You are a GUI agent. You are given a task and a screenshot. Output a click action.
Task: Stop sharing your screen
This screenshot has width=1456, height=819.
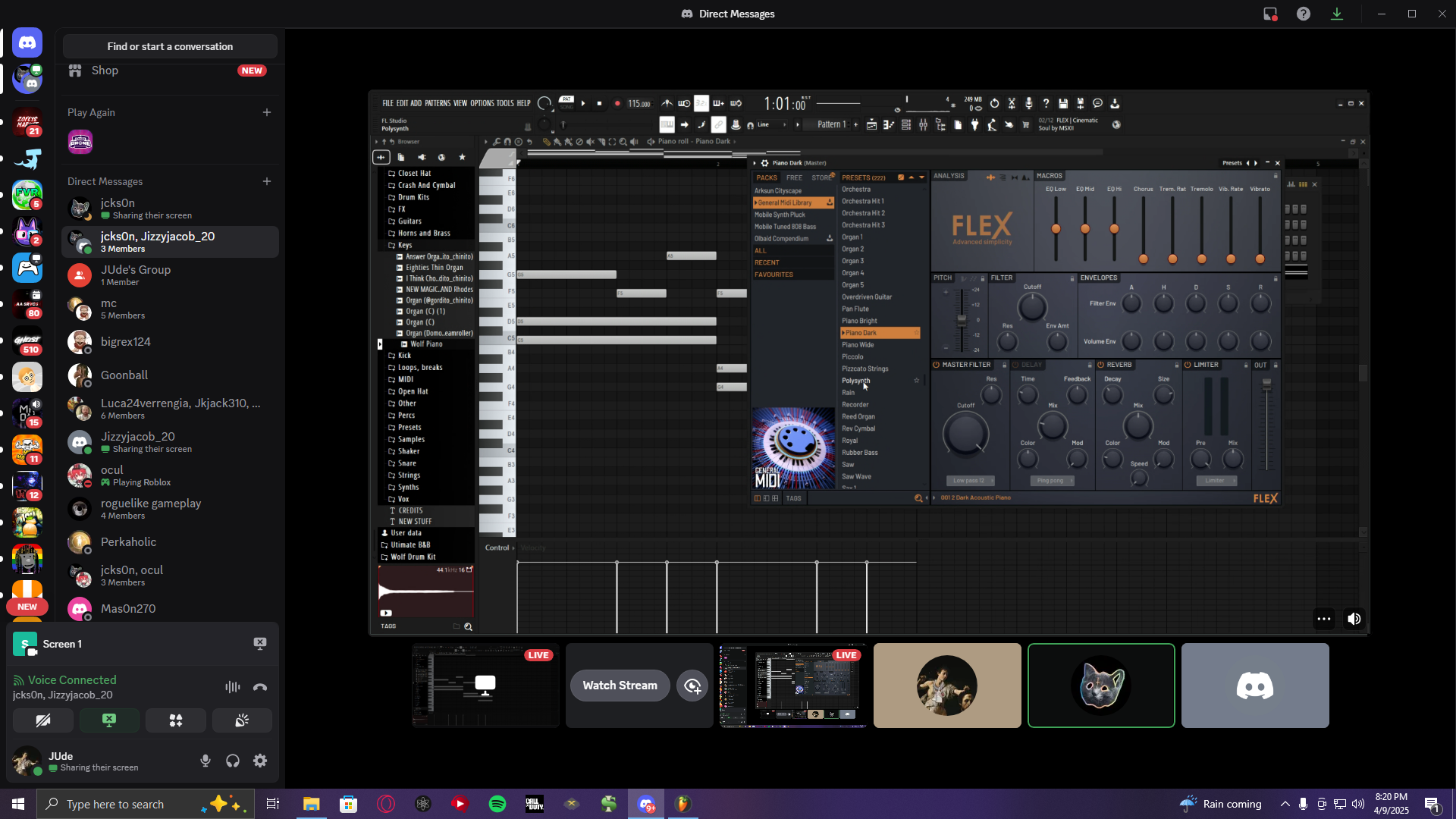[109, 720]
